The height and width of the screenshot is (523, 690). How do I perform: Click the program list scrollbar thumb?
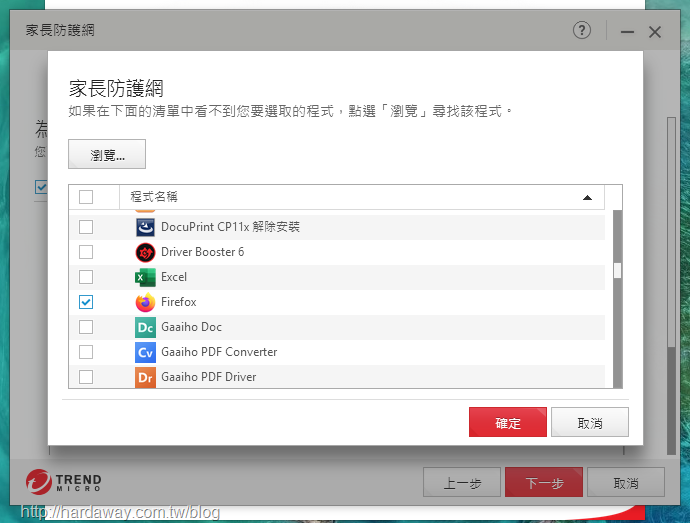[x=618, y=271]
